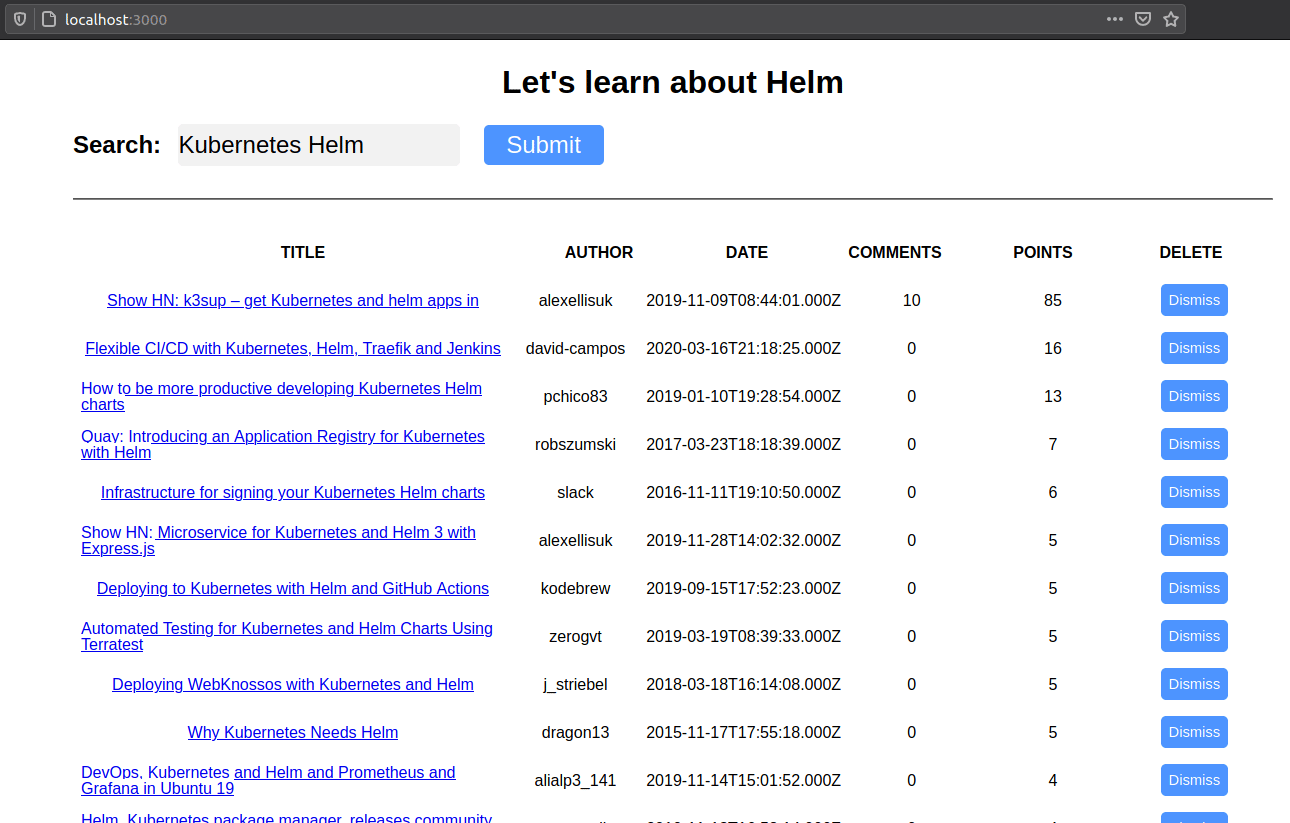
Task: Bookmark this page with the star icon
Action: tap(1170, 19)
